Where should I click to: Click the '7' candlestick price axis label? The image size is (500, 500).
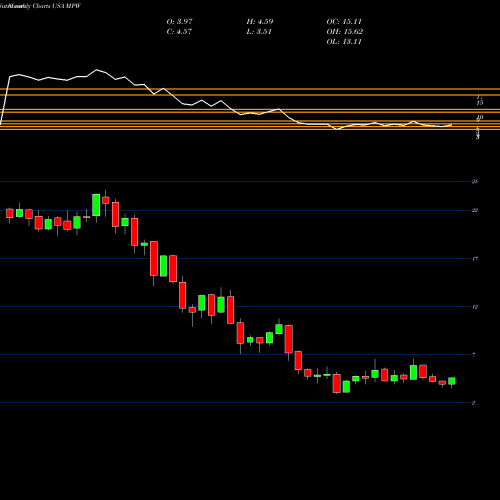474,355
